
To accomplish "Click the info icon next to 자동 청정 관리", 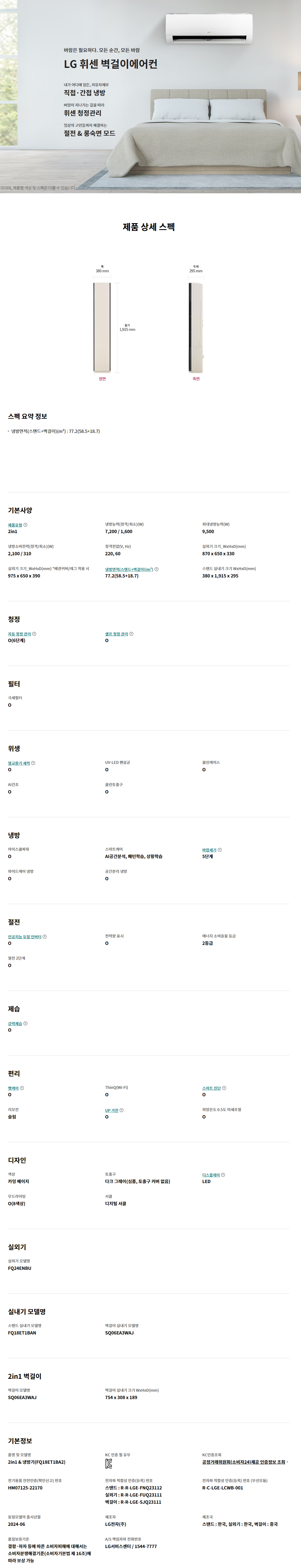I will point(34,634).
